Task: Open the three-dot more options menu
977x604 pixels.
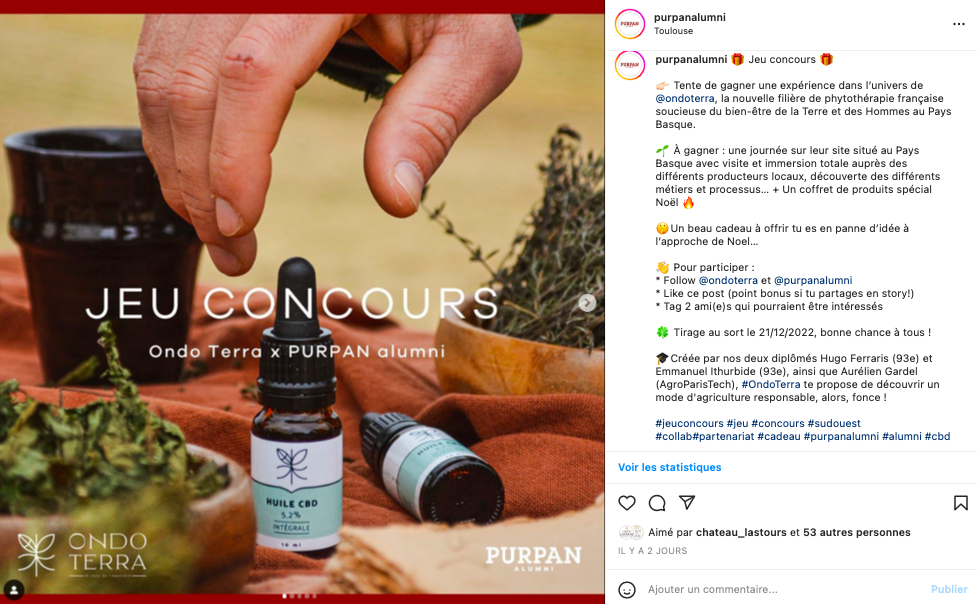Action: click(958, 24)
